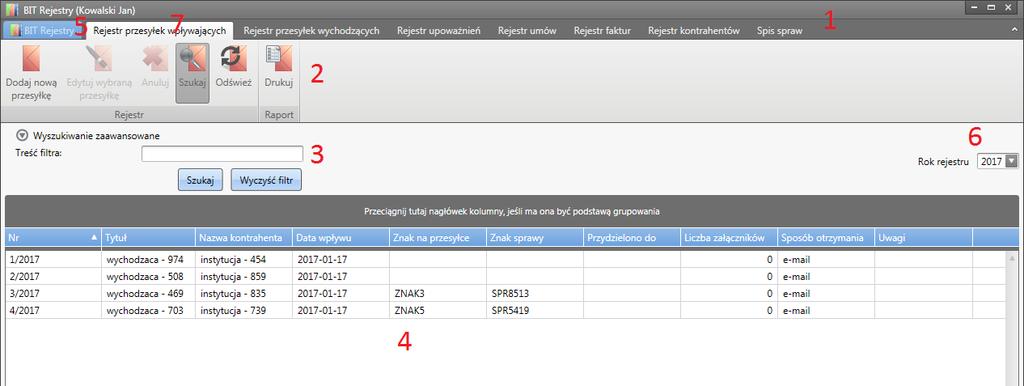Open the Rejestr kontrahentów tab
This screenshot has width=1024, height=386.
tap(694, 31)
